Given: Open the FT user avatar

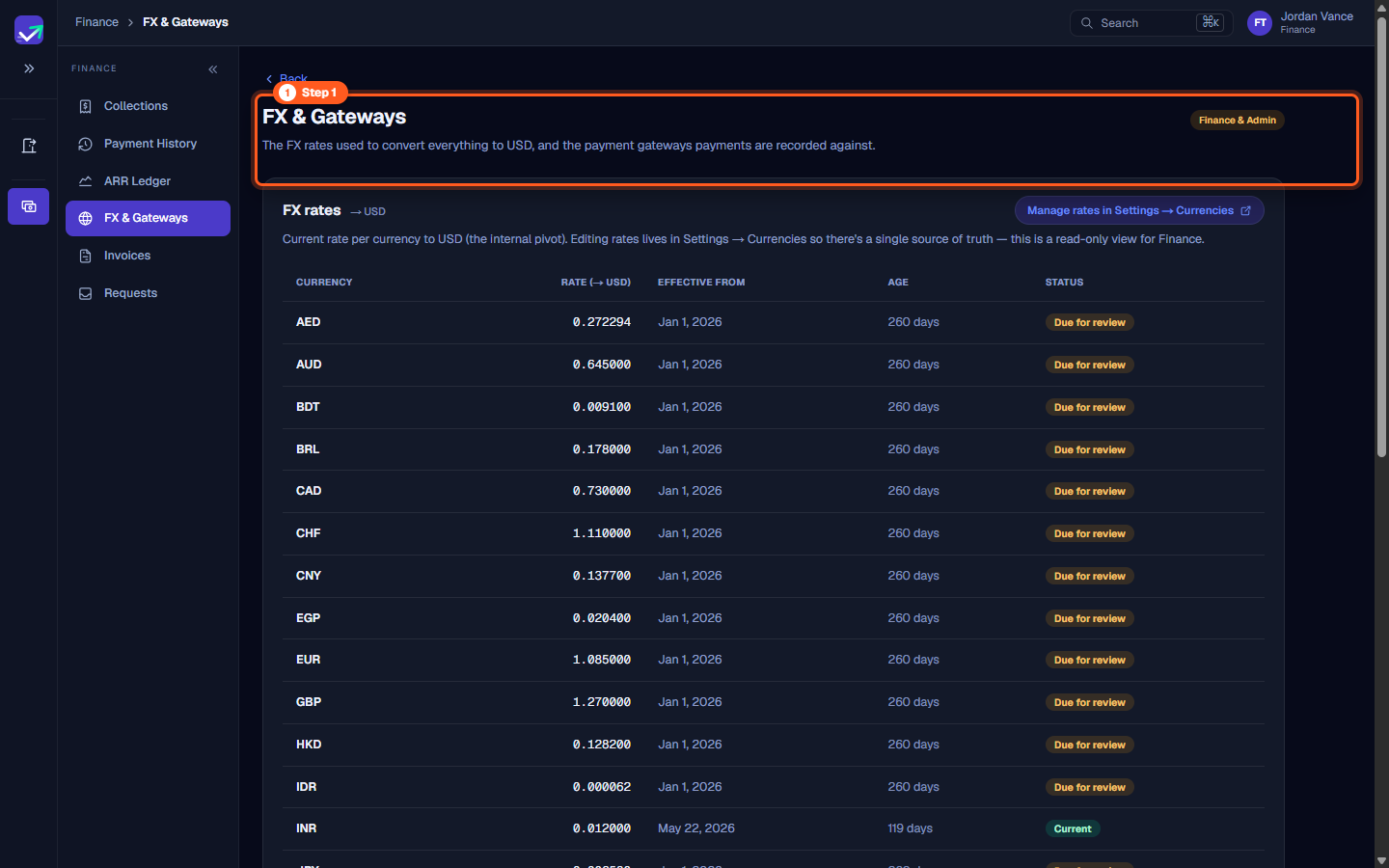Looking at the screenshot, I should point(1260,23).
